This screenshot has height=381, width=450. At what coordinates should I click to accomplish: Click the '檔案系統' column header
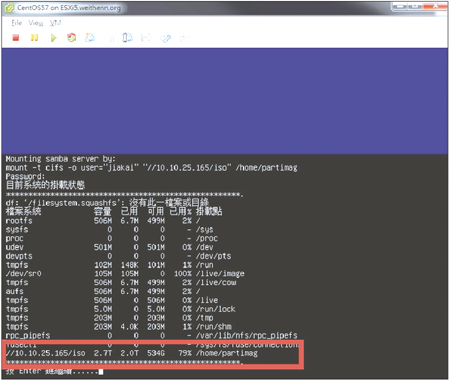(23, 211)
